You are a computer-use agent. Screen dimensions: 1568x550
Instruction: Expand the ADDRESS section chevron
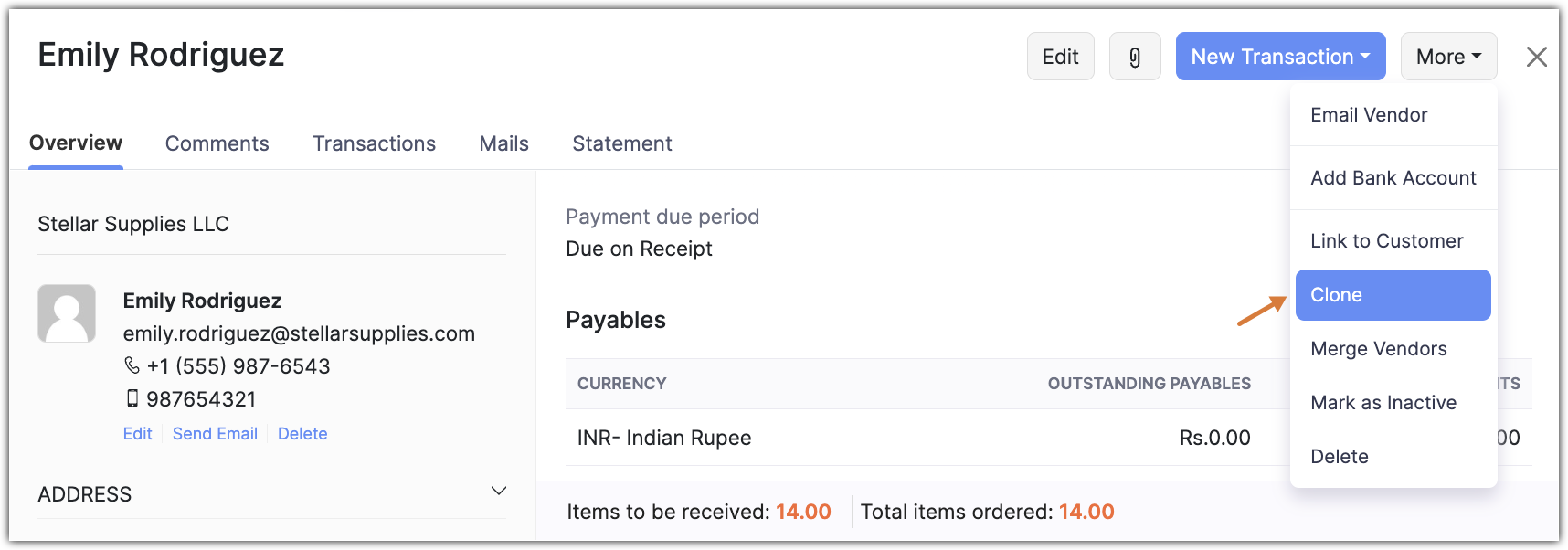click(498, 492)
